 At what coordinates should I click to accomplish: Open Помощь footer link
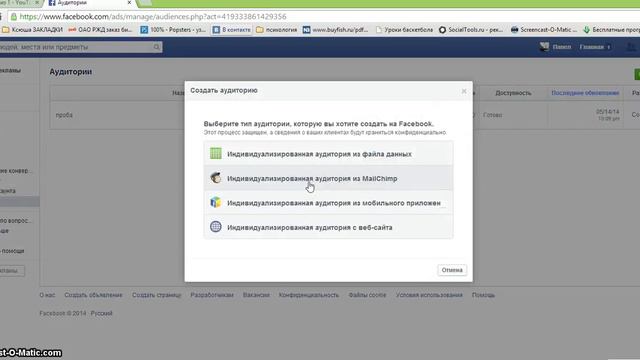pos(483,295)
